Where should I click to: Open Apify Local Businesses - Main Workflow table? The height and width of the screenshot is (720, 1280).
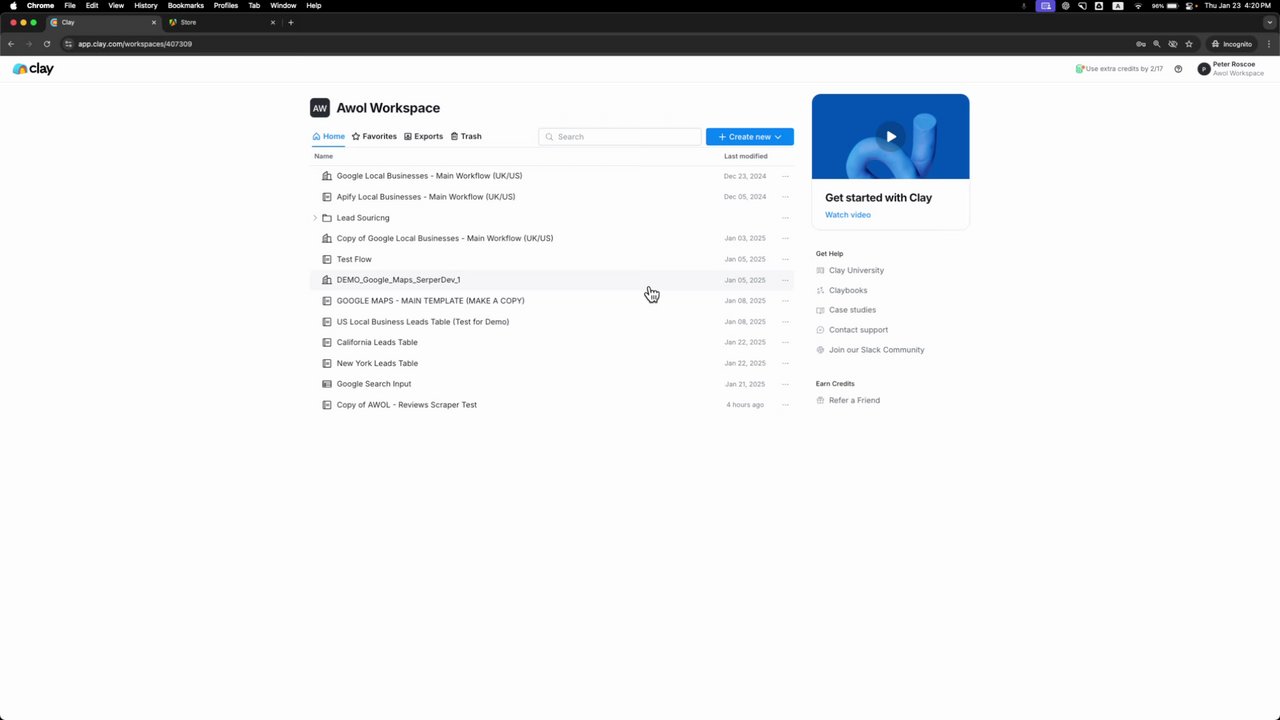(x=426, y=197)
